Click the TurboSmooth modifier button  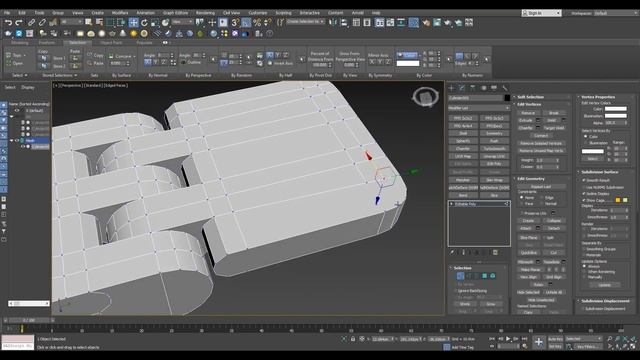(494, 149)
